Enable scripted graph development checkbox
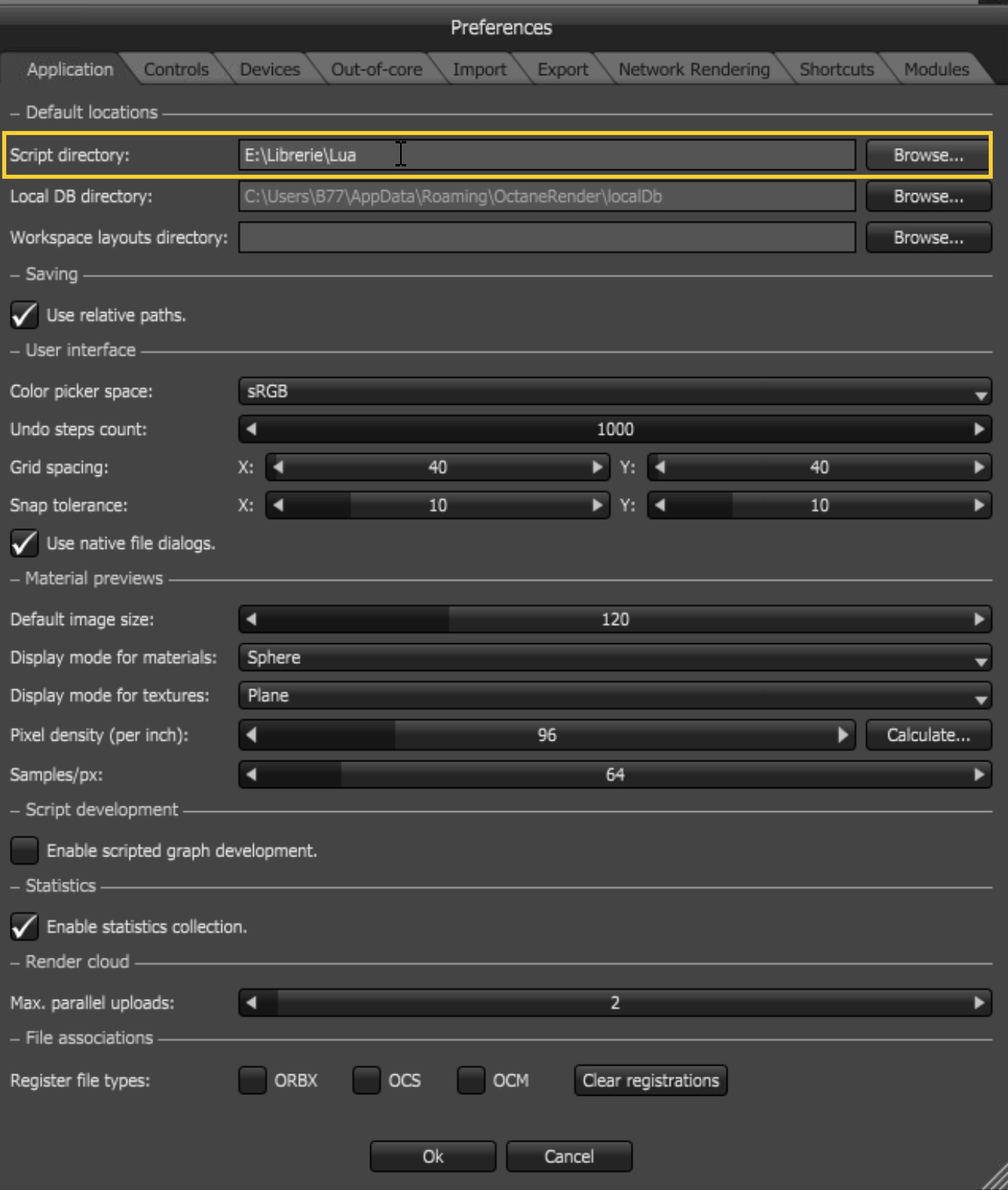This screenshot has width=1008, height=1190. (25, 850)
